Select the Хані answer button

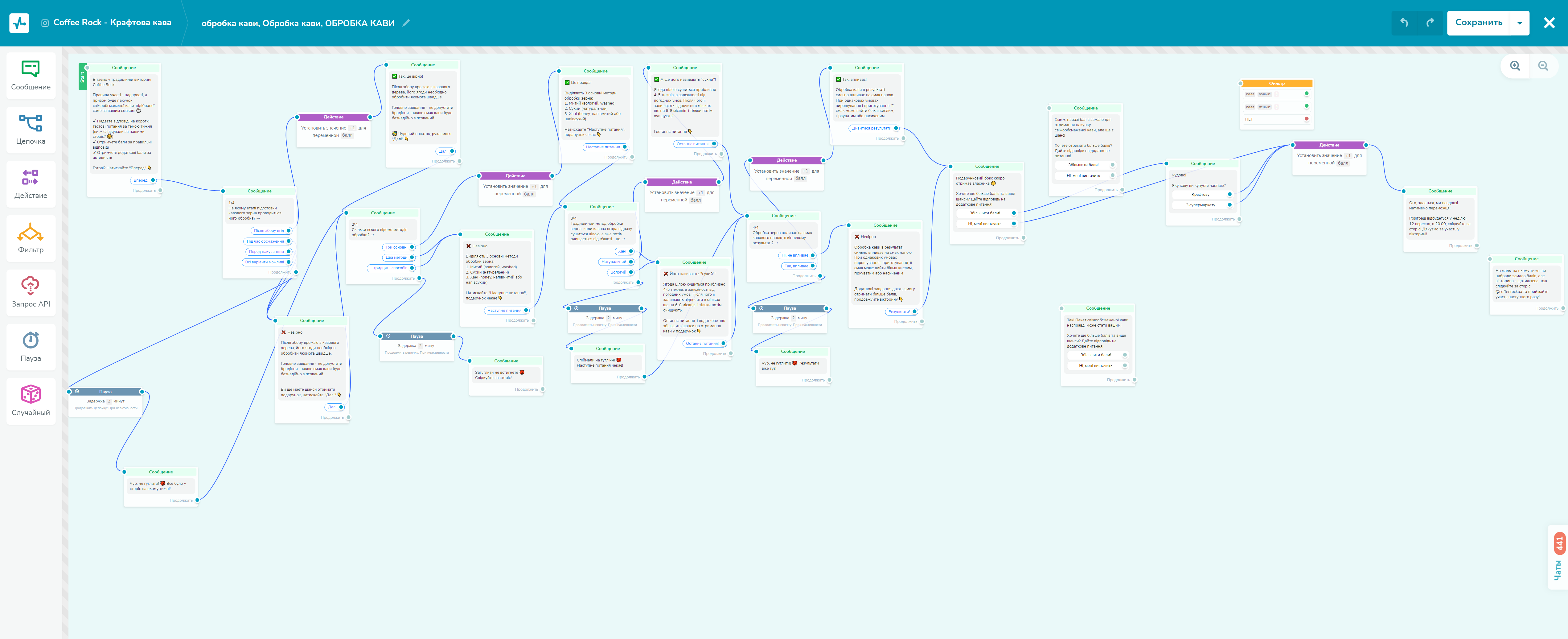click(x=625, y=251)
